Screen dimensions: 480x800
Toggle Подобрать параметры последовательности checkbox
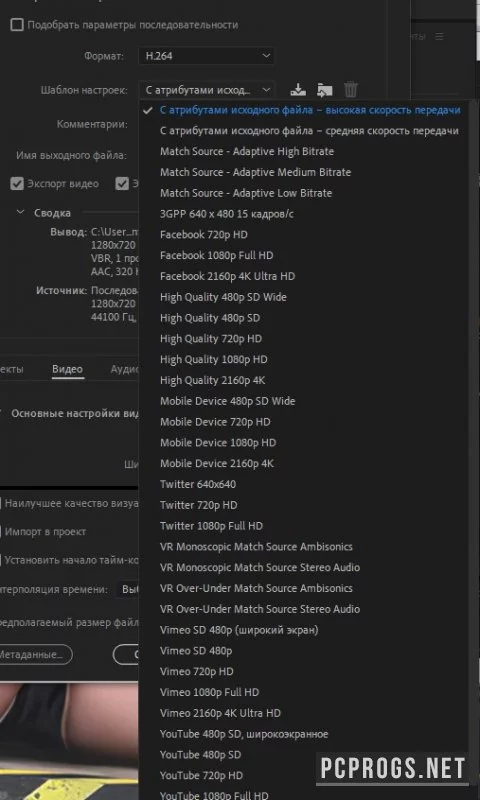click(17, 24)
